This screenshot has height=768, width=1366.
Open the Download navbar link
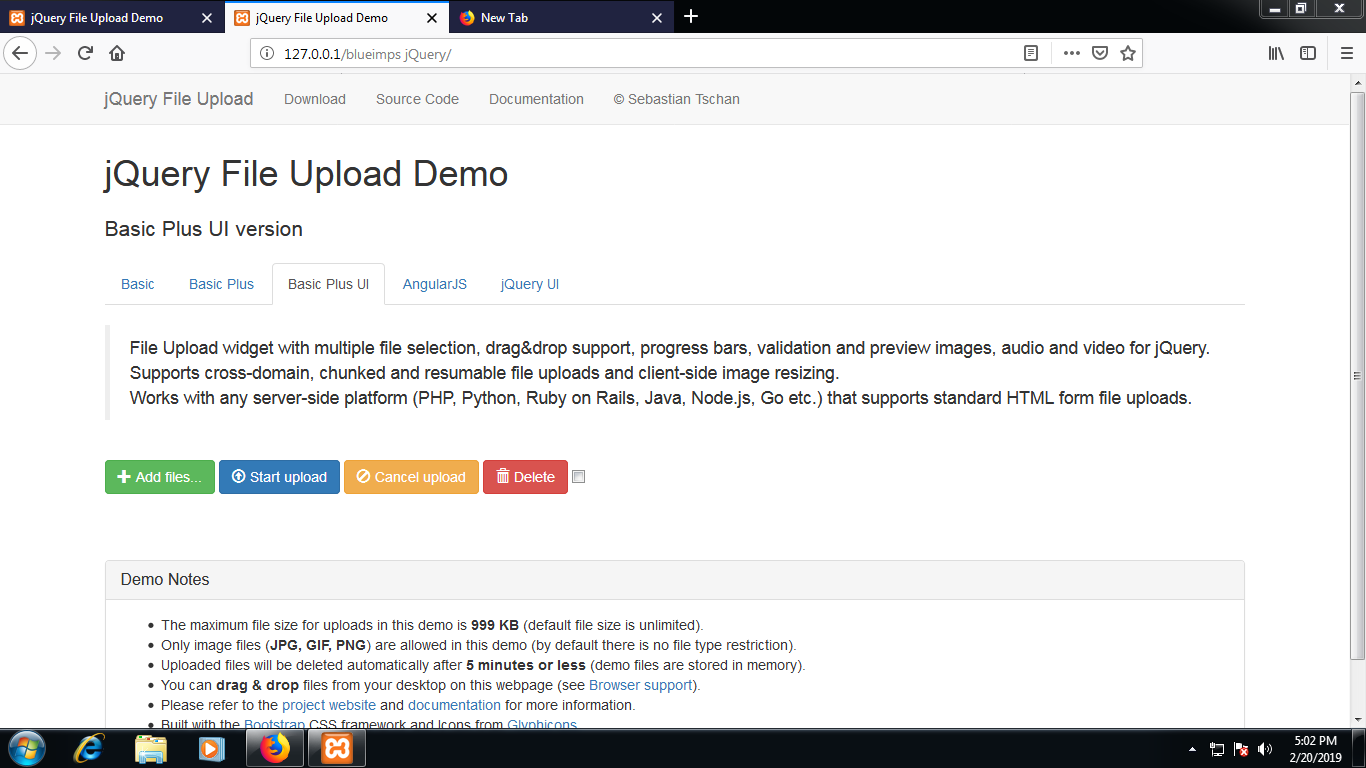tap(315, 99)
